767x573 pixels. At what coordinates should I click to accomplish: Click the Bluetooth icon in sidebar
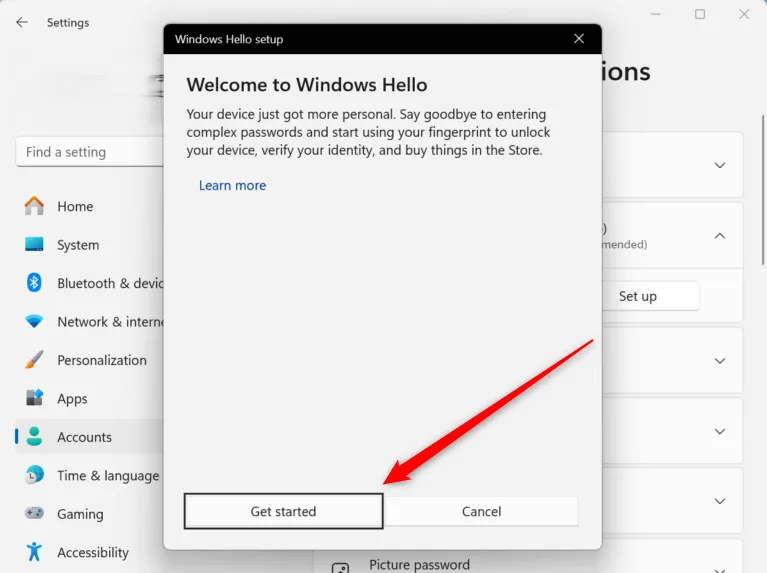point(34,282)
